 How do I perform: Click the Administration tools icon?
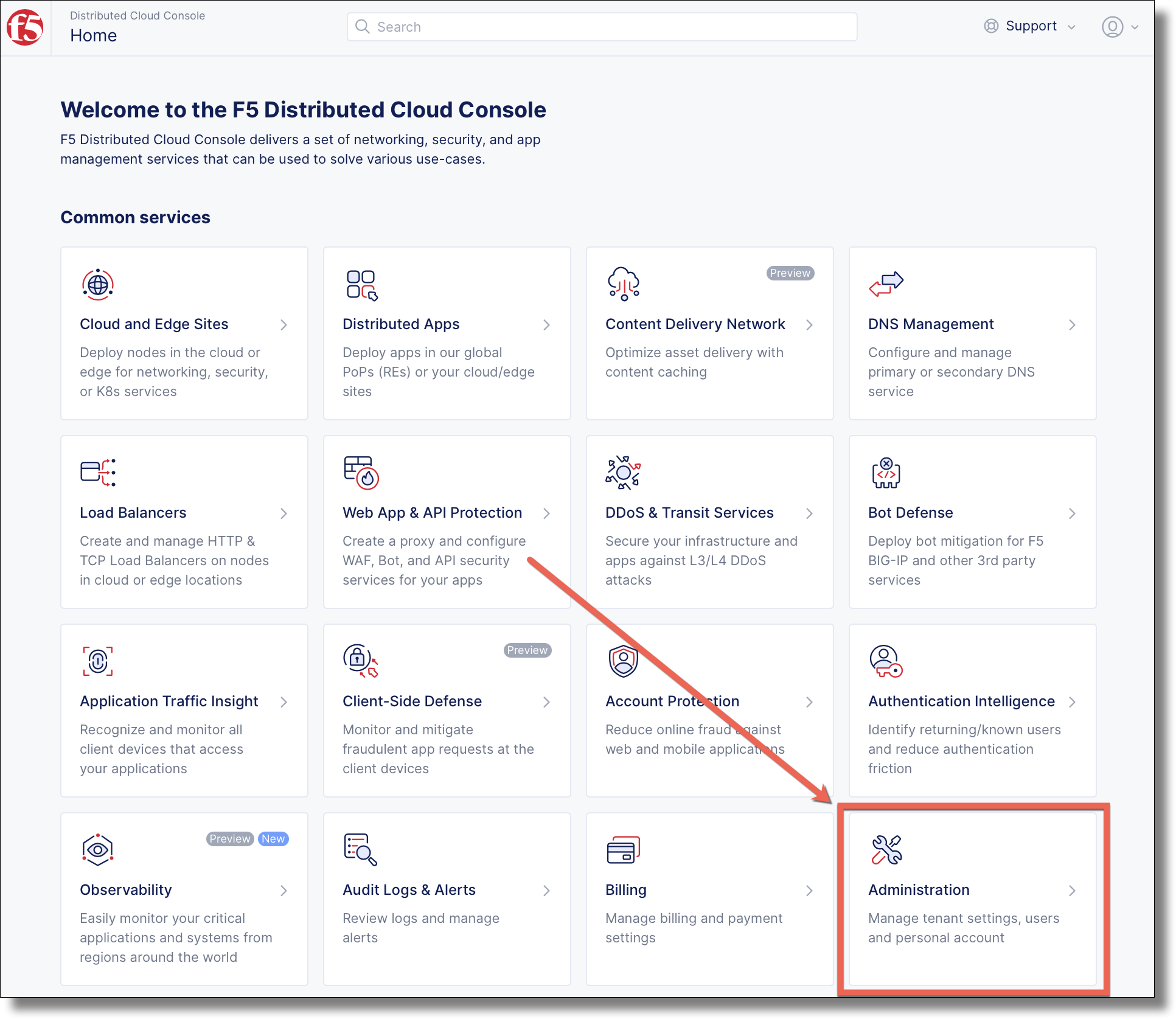(x=887, y=850)
